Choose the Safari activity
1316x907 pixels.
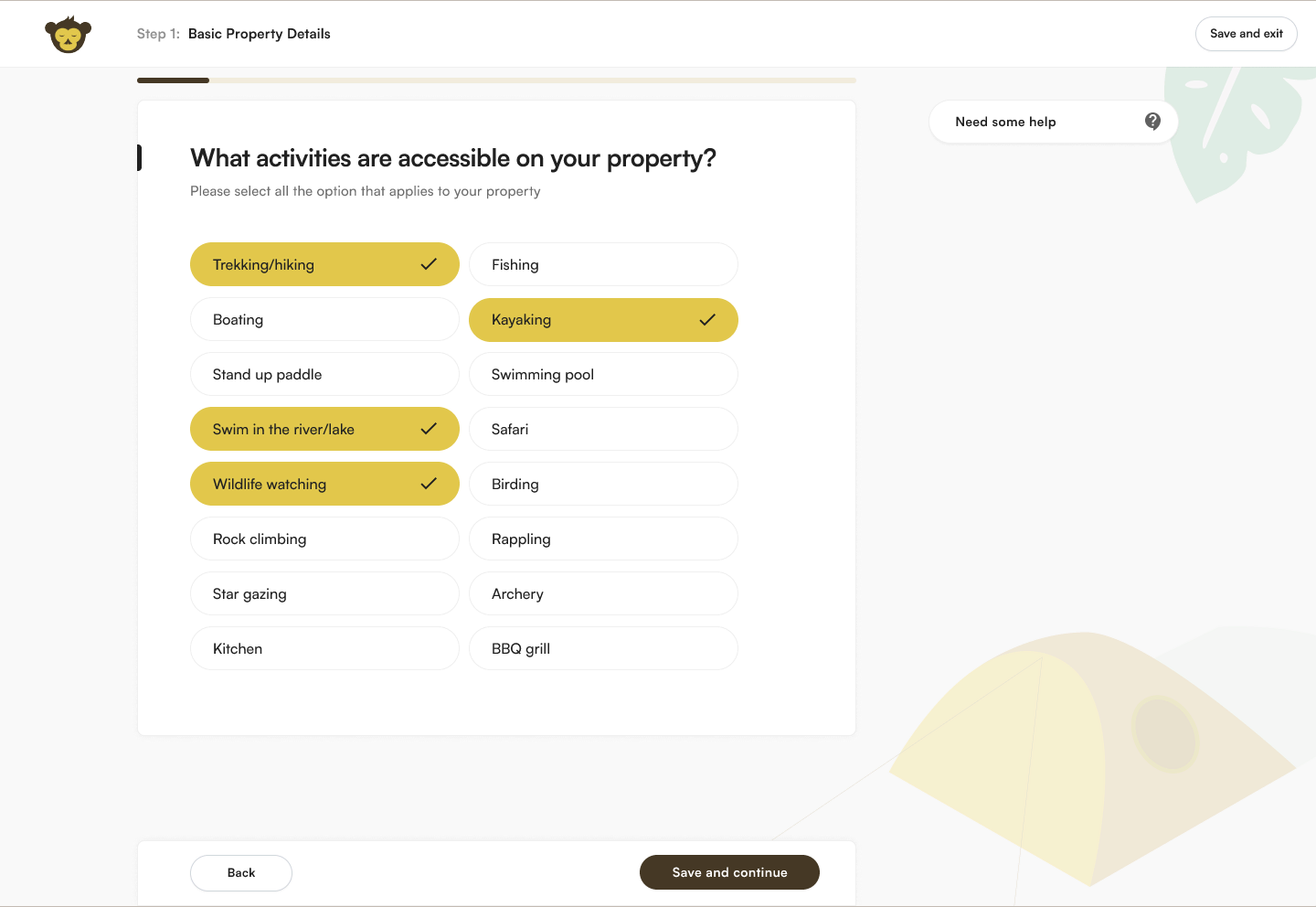click(603, 429)
